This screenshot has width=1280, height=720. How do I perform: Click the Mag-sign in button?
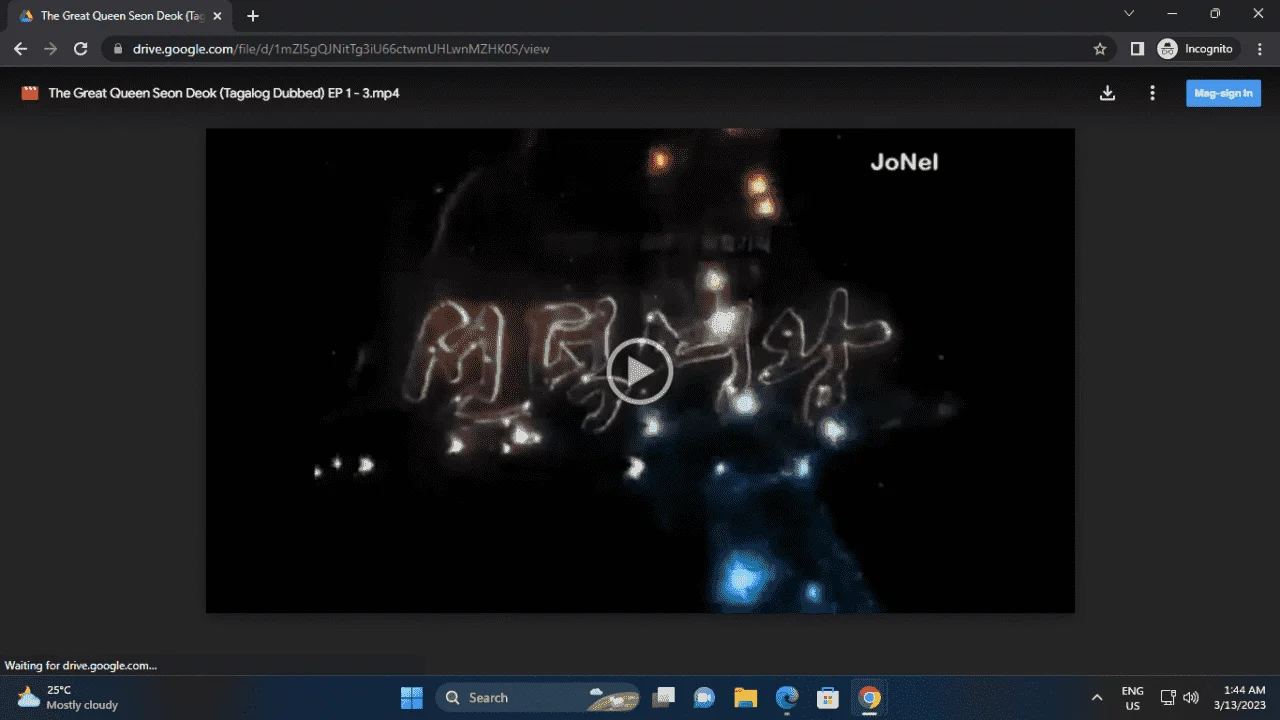click(x=1223, y=93)
